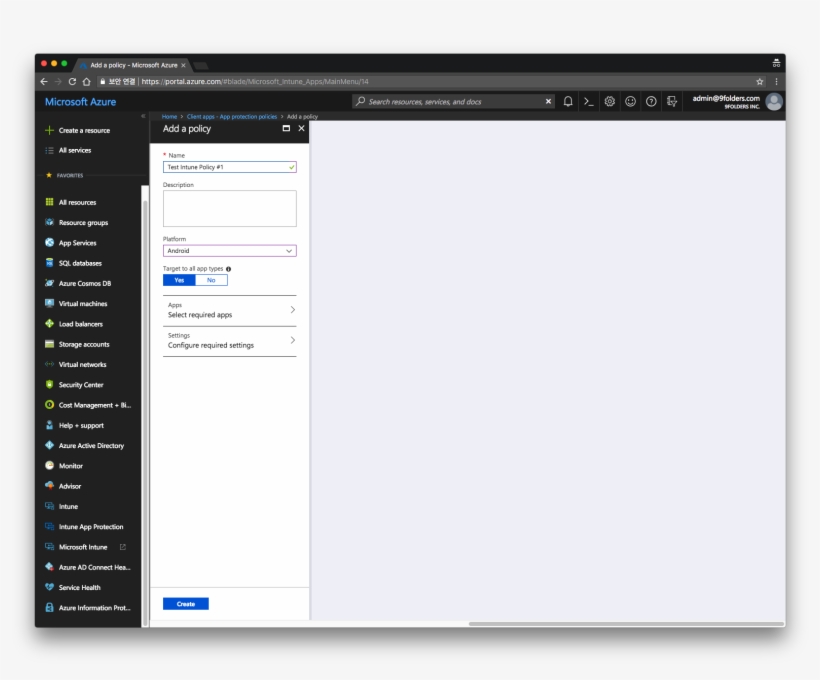The height and width of the screenshot is (680, 820).
Task: Expand the Apps selection row
Action: point(229,309)
